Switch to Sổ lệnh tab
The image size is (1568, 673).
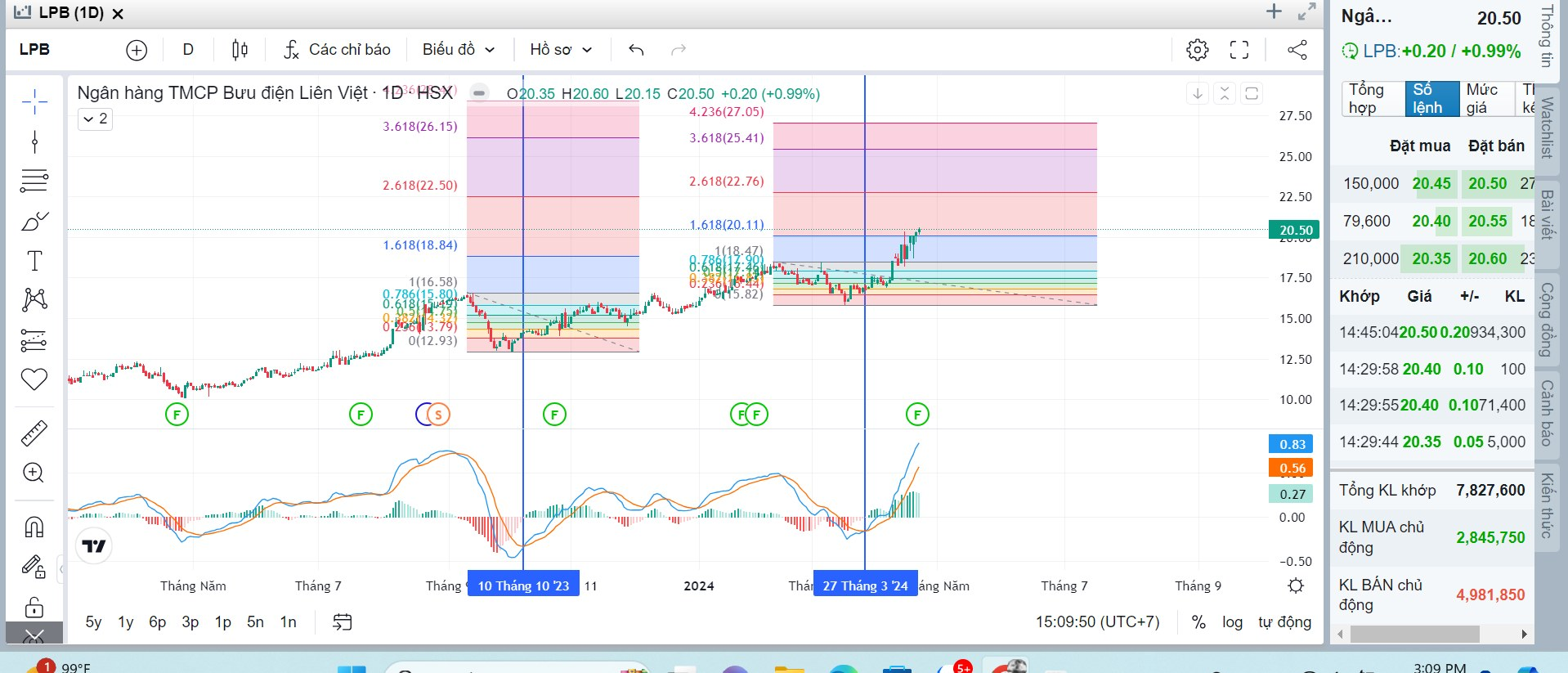click(x=1432, y=98)
